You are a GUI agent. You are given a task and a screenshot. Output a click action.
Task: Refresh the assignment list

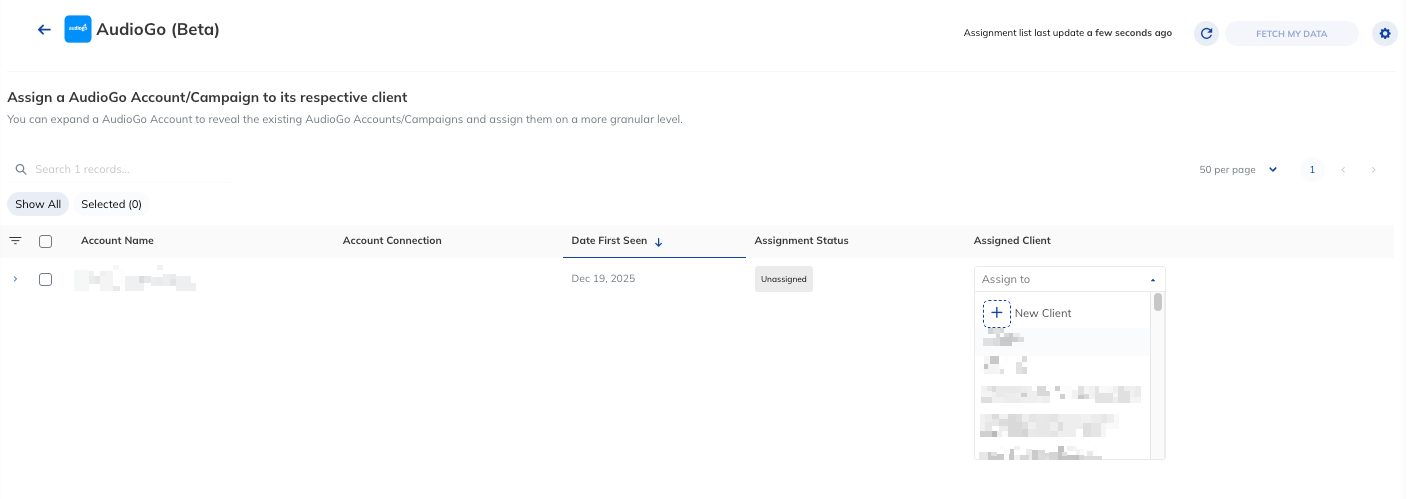[1207, 34]
